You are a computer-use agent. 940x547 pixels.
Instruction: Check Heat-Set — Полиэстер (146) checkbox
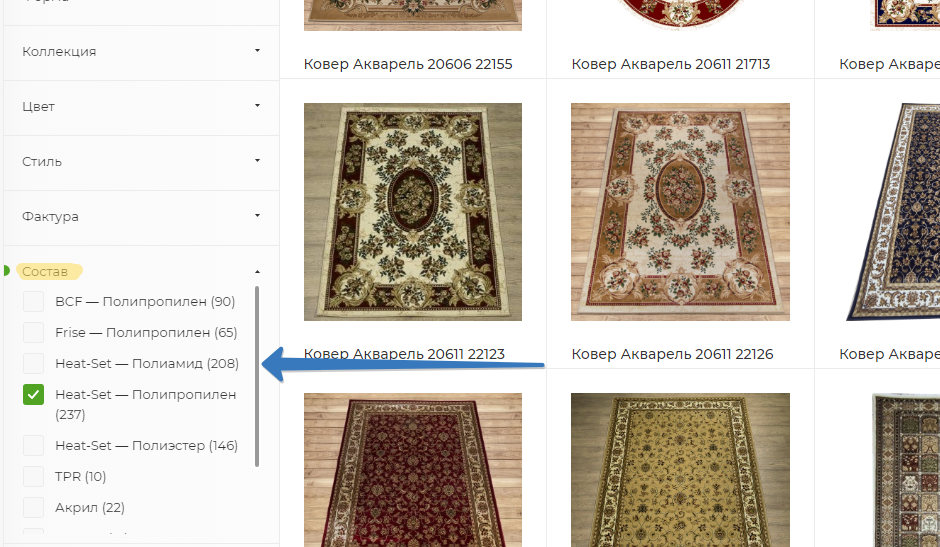pyautogui.click(x=34, y=446)
